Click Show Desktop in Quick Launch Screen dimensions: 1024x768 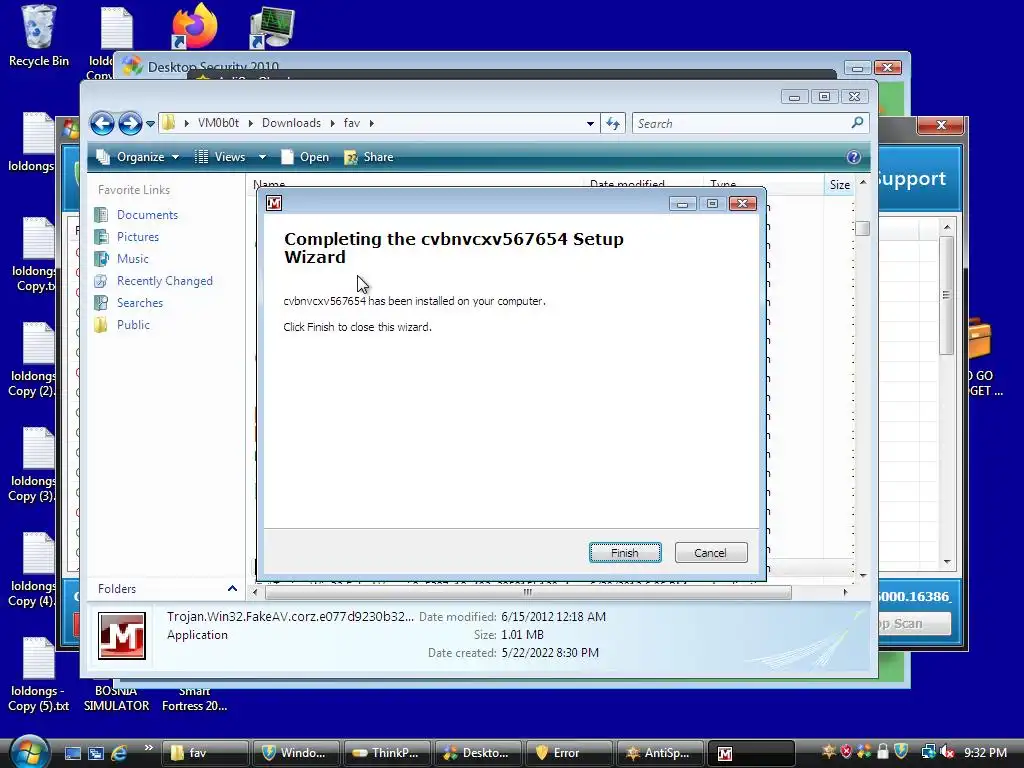(x=72, y=753)
